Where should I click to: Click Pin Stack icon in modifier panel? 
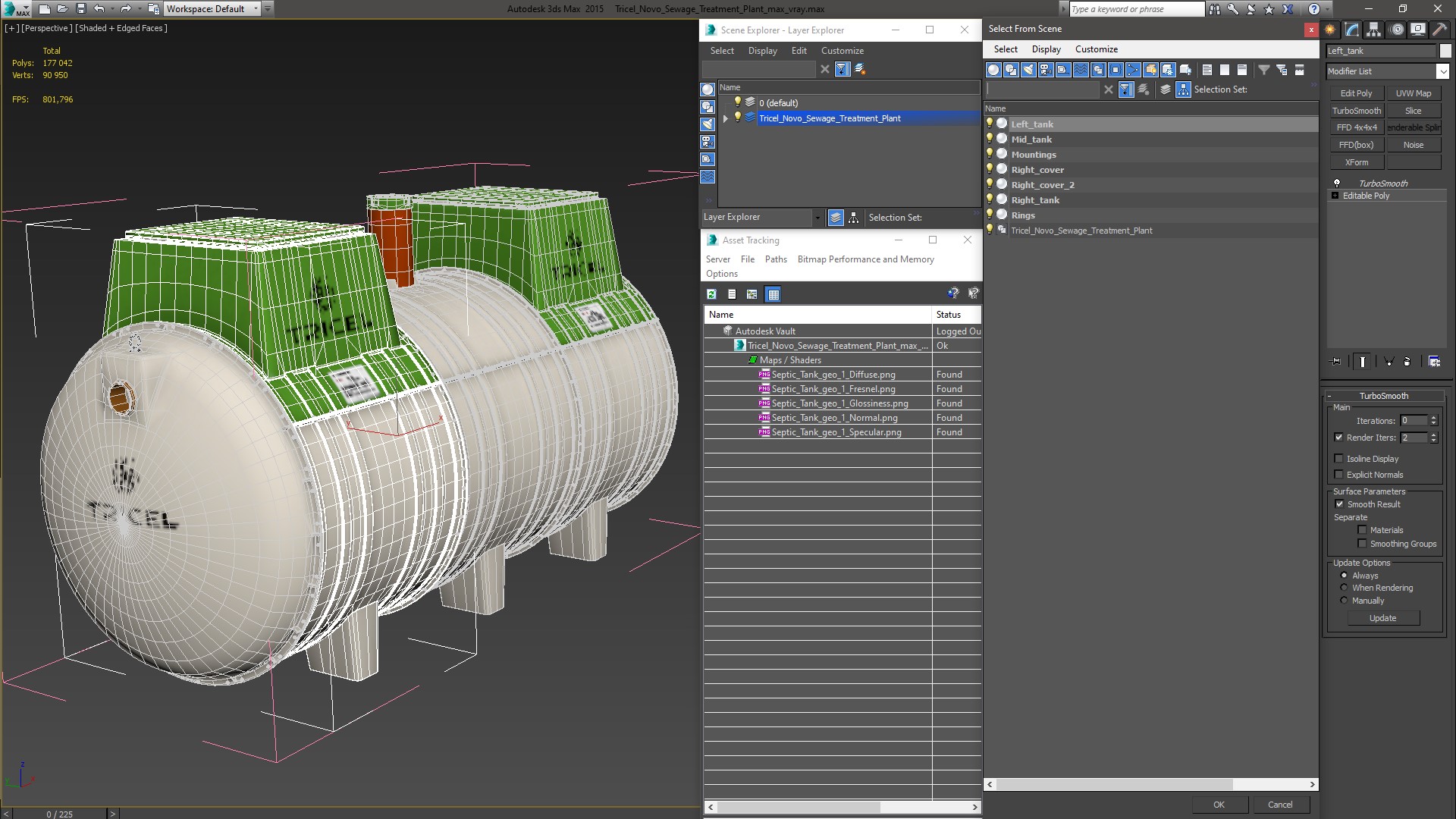tap(1336, 362)
